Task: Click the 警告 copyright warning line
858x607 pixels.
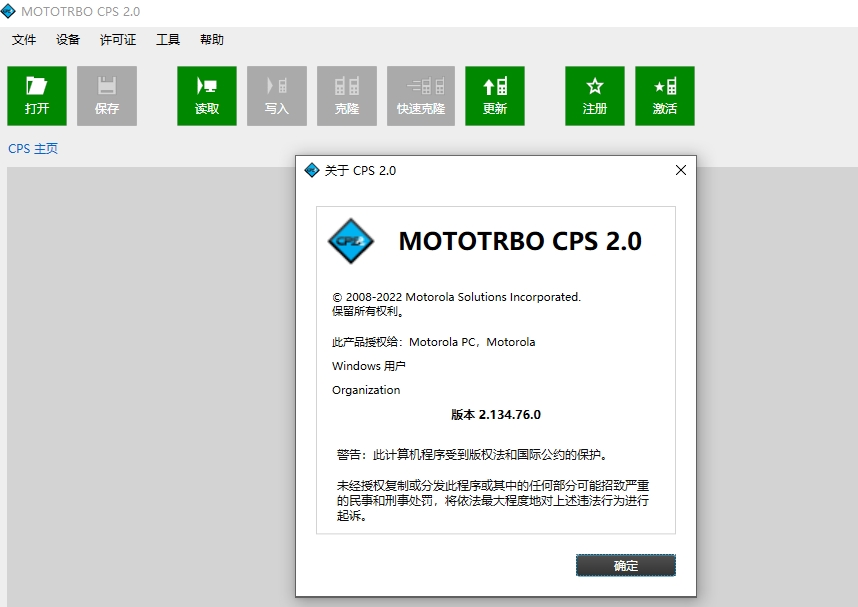Action: [473, 454]
